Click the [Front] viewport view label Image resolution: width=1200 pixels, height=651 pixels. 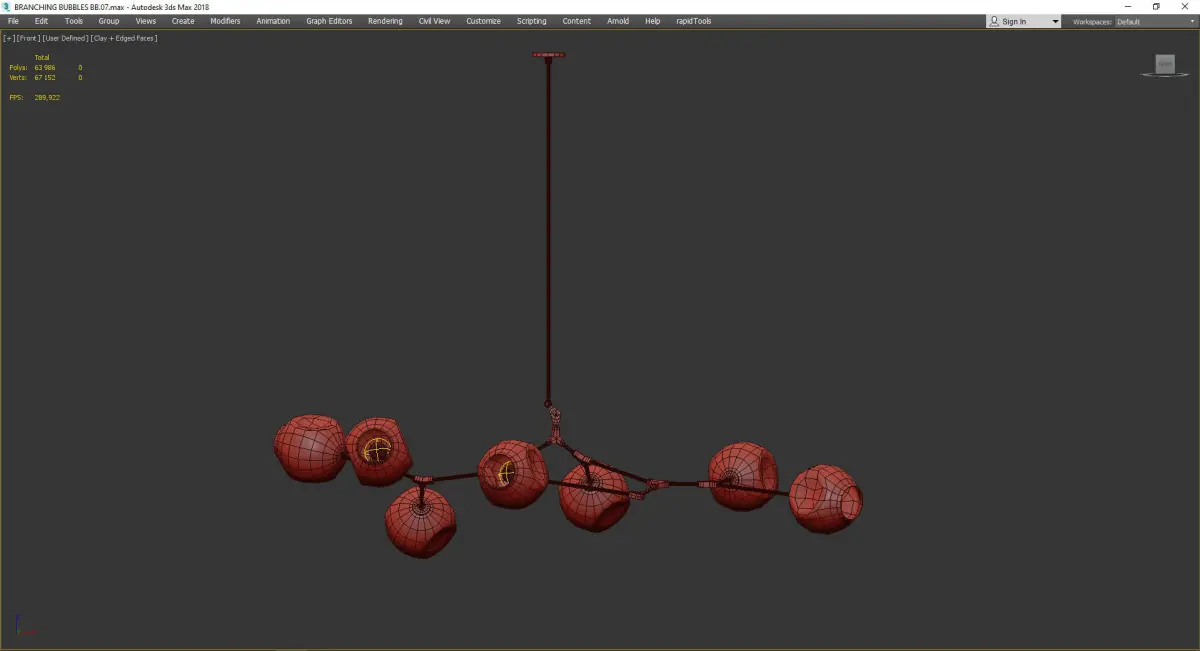(26, 38)
